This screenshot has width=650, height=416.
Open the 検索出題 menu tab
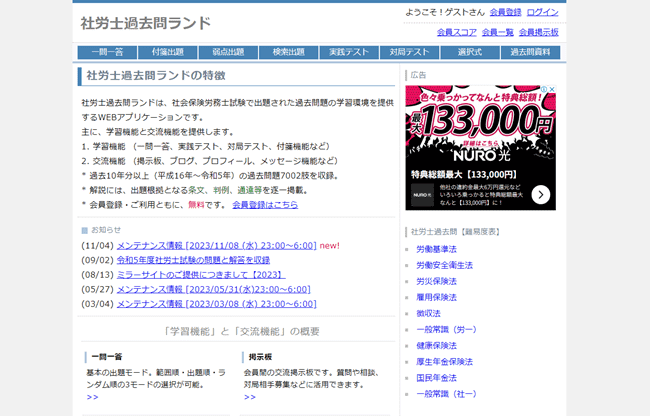click(x=289, y=52)
